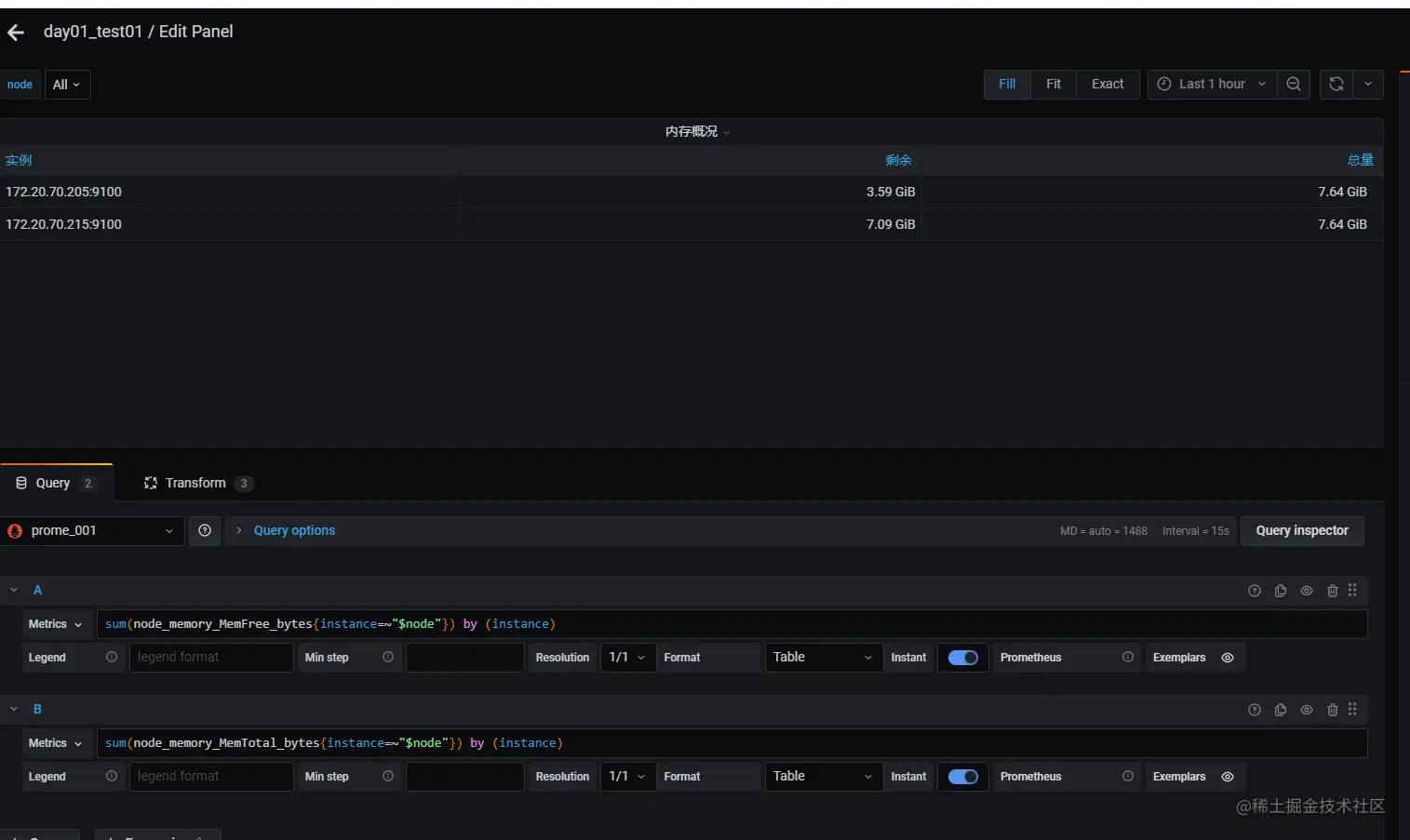Open the Last 1 hour time picker
1410x840 pixels.
1212,84
